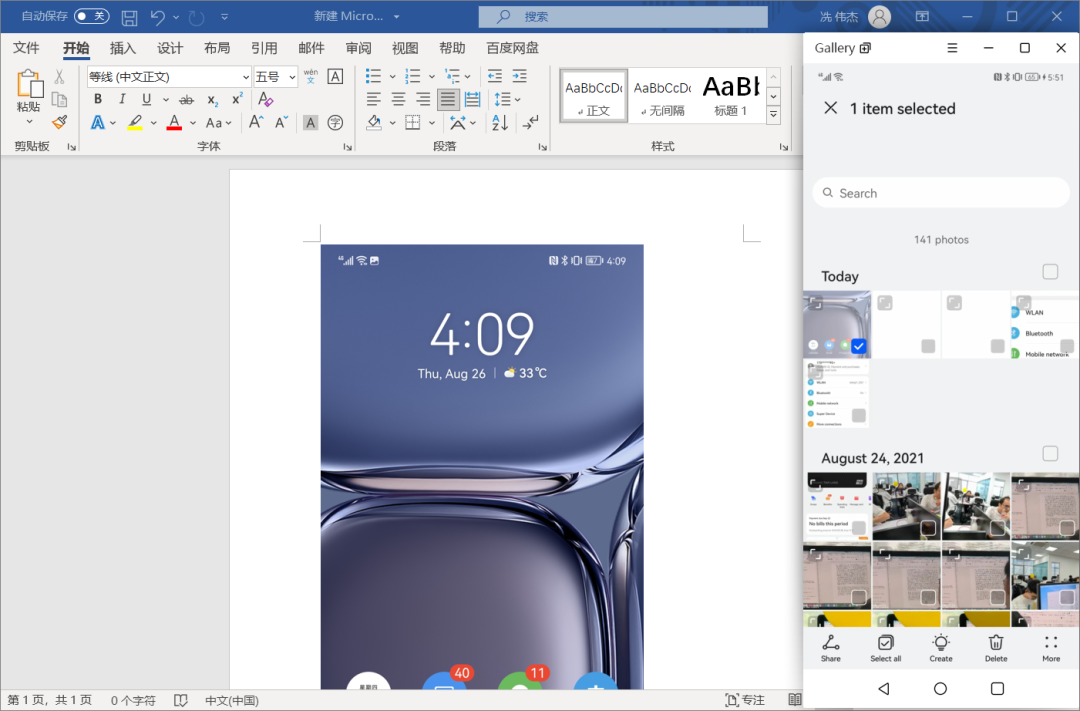Apply strikethrough to text
Image resolution: width=1080 pixels, height=711 pixels.
point(186,100)
